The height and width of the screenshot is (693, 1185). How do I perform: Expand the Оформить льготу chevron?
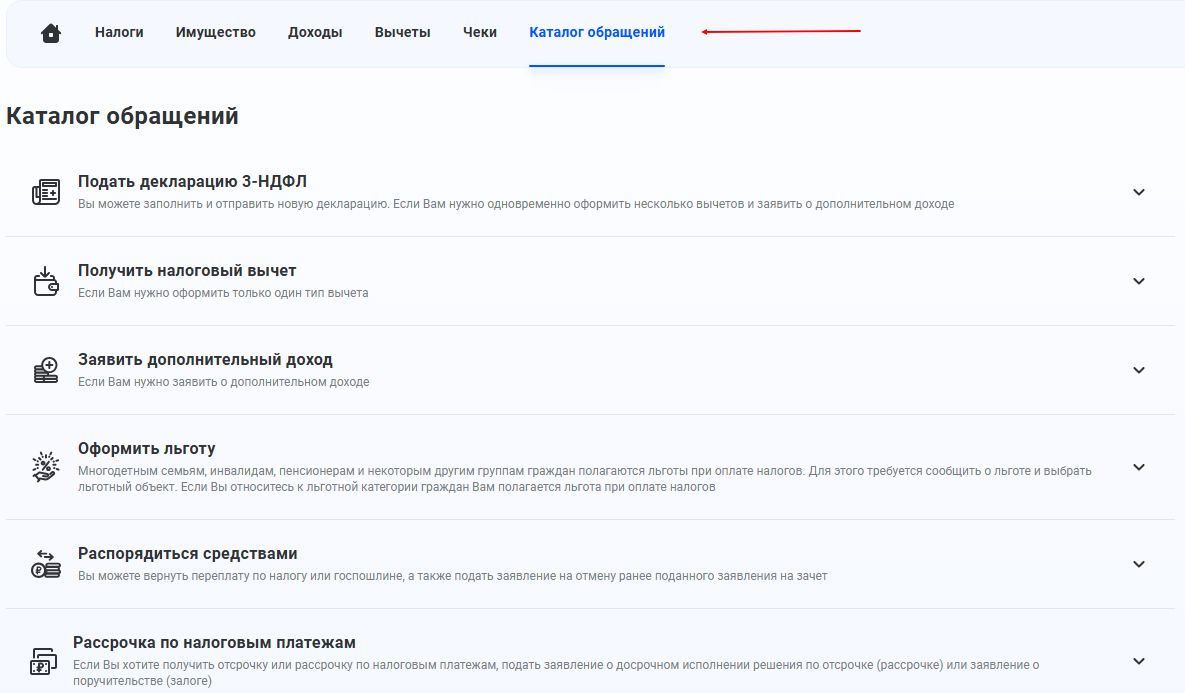pos(1139,467)
